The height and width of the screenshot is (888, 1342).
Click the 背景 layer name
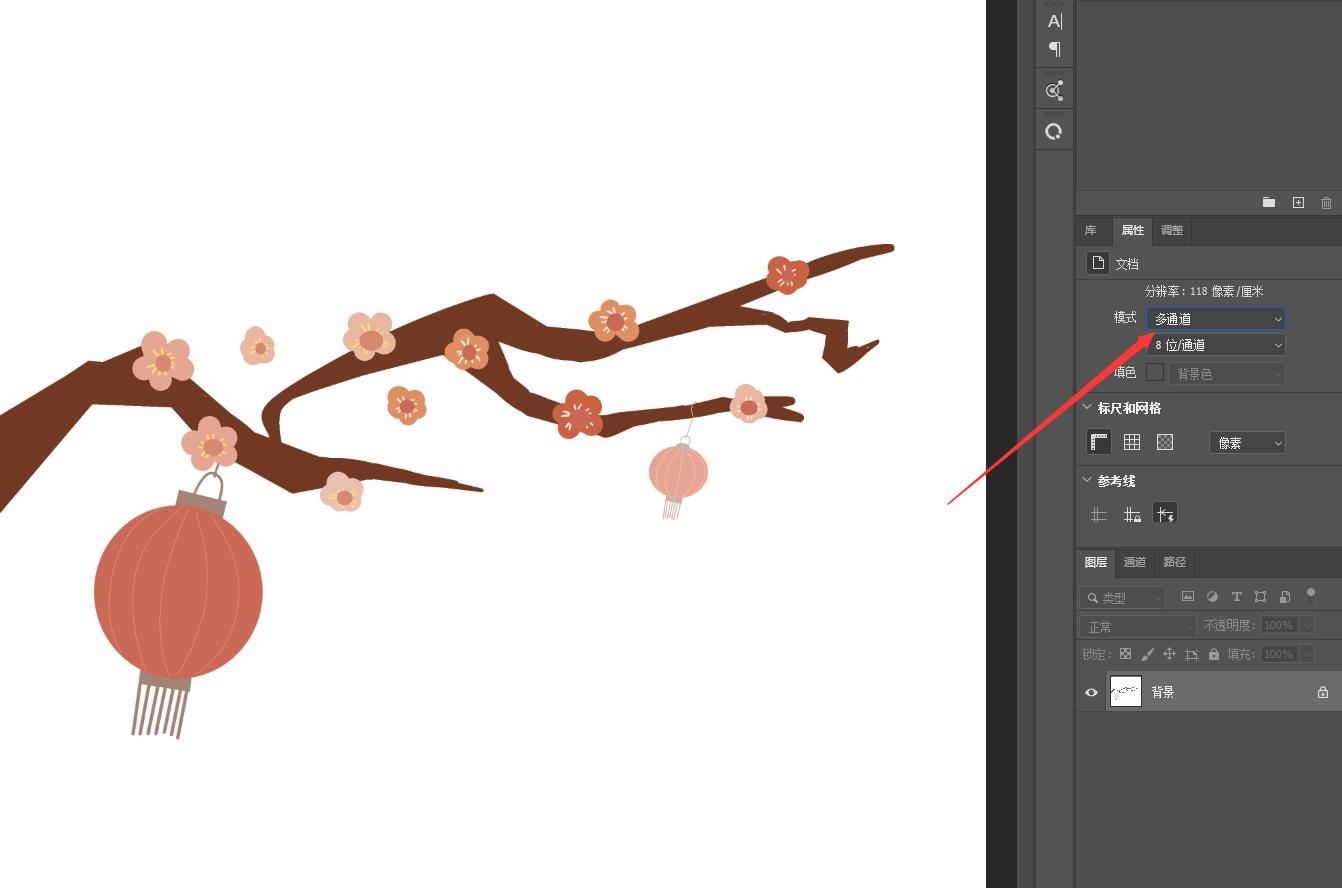pyautogui.click(x=1163, y=692)
